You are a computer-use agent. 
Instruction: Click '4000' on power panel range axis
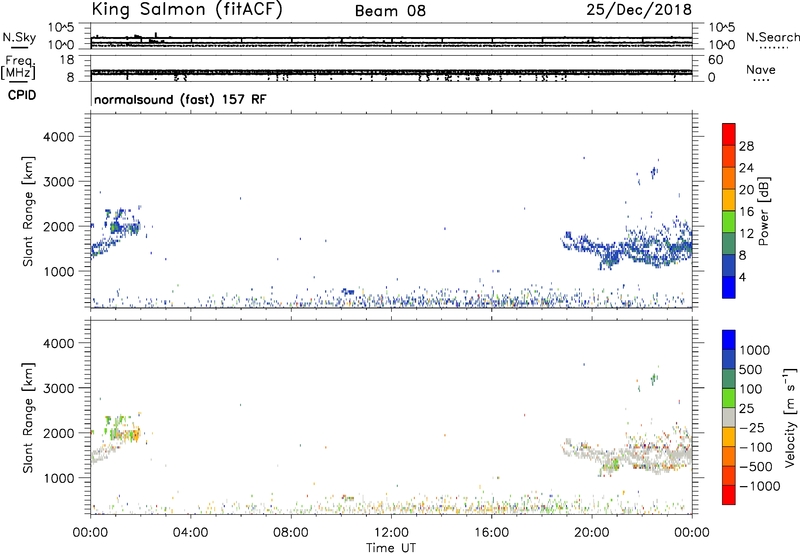pyautogui.click(x=59, y=137)
